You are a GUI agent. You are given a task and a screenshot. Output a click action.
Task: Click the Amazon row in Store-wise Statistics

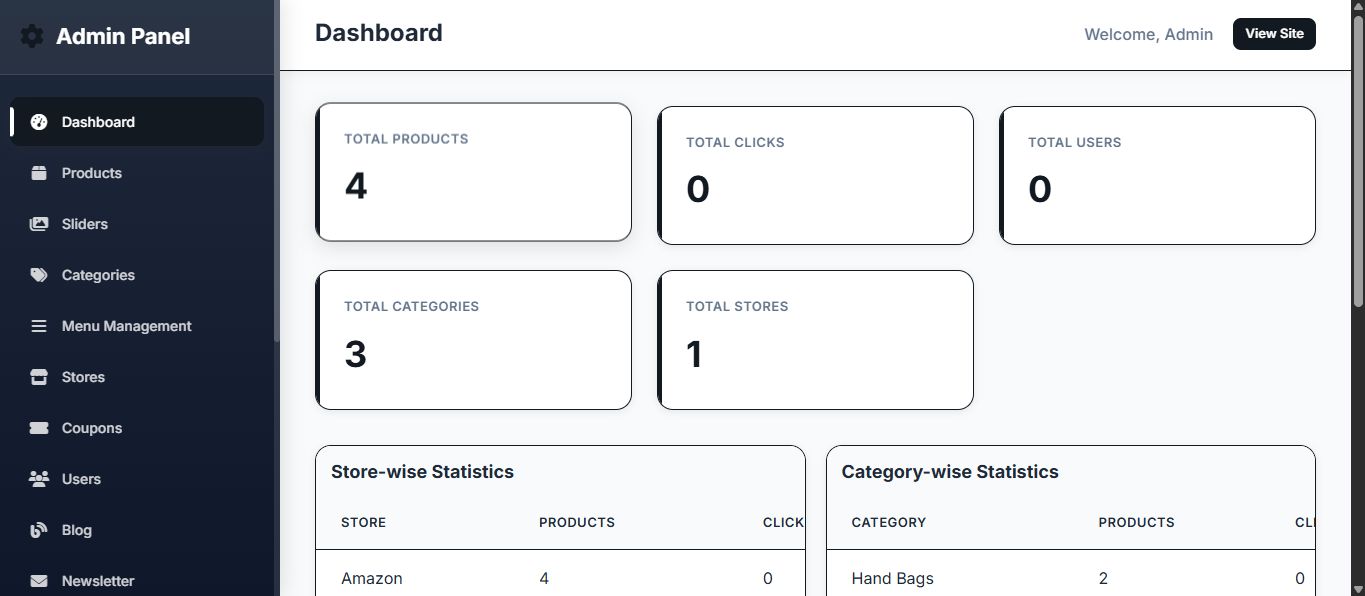(560, 578)
